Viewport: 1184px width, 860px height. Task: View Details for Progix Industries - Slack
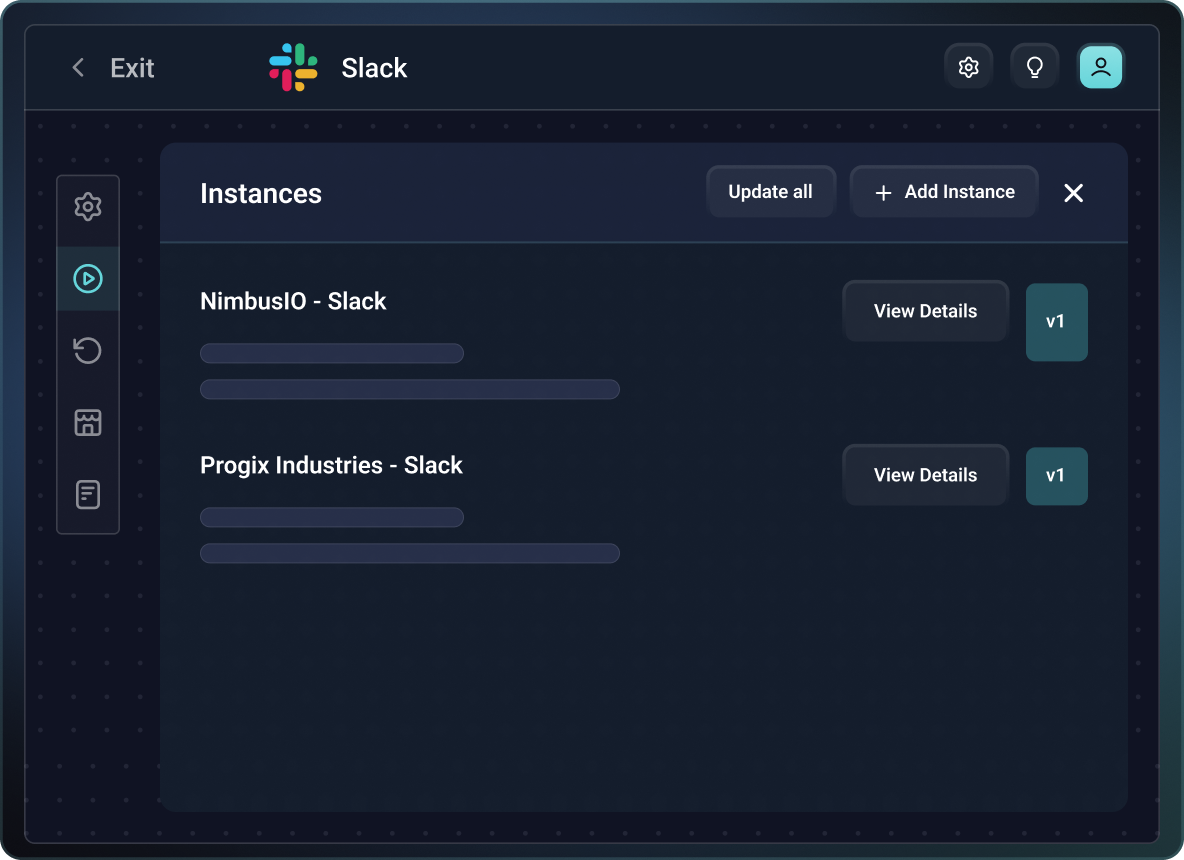coord(925,475)
